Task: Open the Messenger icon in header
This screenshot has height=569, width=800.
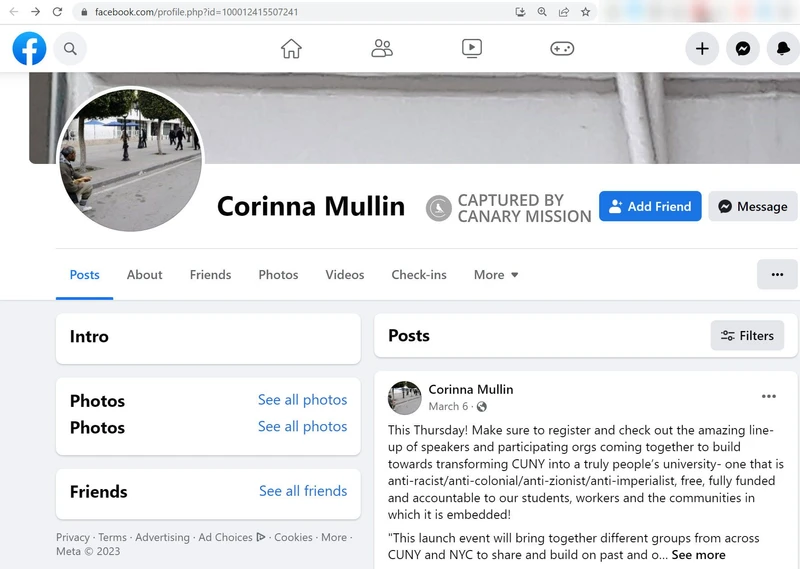Action: click(743, 48)
